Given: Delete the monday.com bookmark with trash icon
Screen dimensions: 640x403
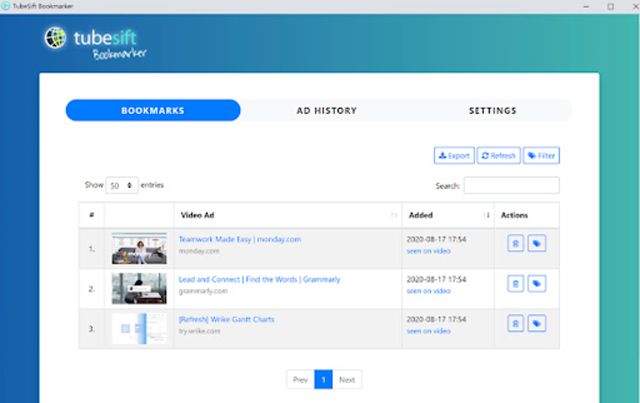Looking at the screenshot, I should coord(516,244).
